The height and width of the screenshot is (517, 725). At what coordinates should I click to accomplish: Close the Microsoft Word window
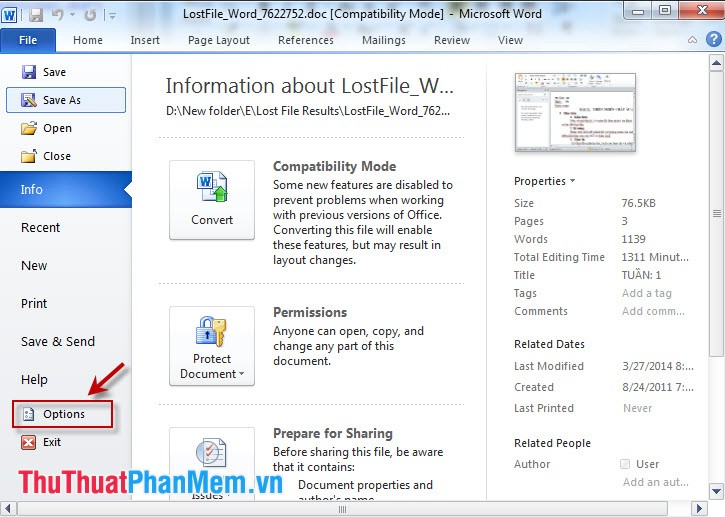(x=702, y=10)
